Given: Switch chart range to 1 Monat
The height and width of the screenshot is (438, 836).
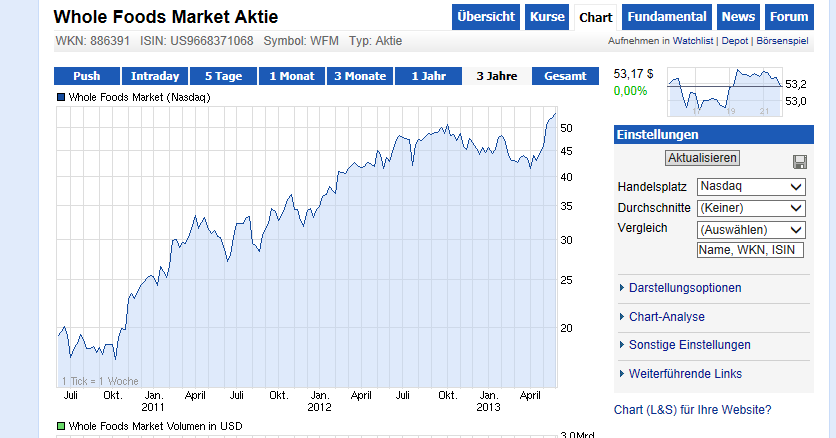Looking at the screenshot, I should coord(292,76).
